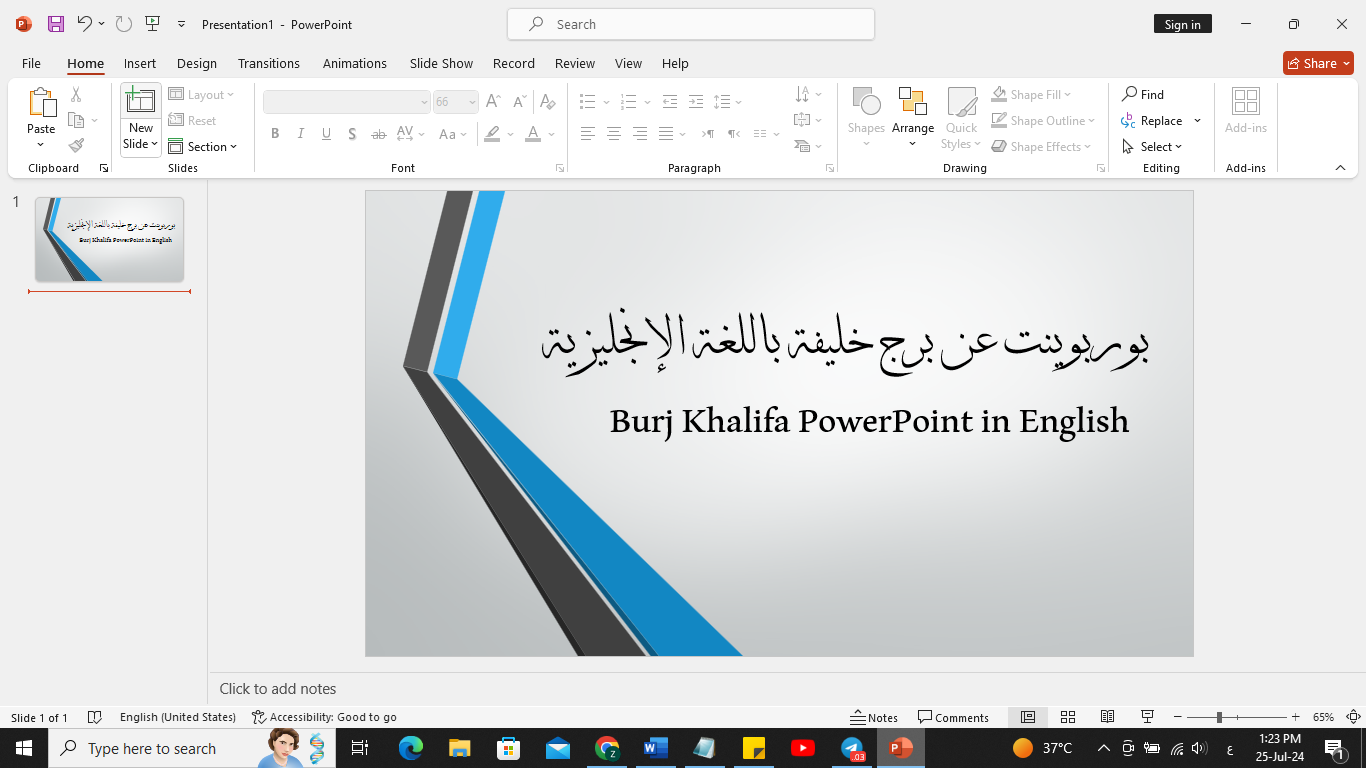This screenshot has height=768, width=1366.
Task: Open the File tab
Action: 31,63
